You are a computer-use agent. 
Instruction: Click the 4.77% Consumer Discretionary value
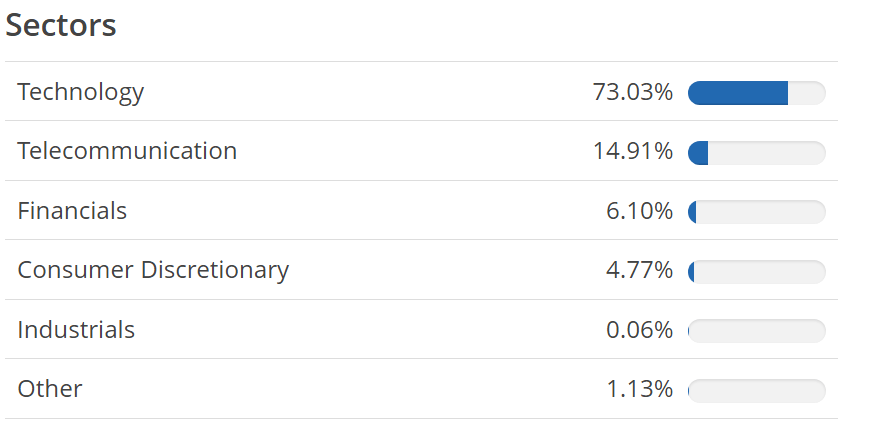pyautogui.click(x=639, y=270)
